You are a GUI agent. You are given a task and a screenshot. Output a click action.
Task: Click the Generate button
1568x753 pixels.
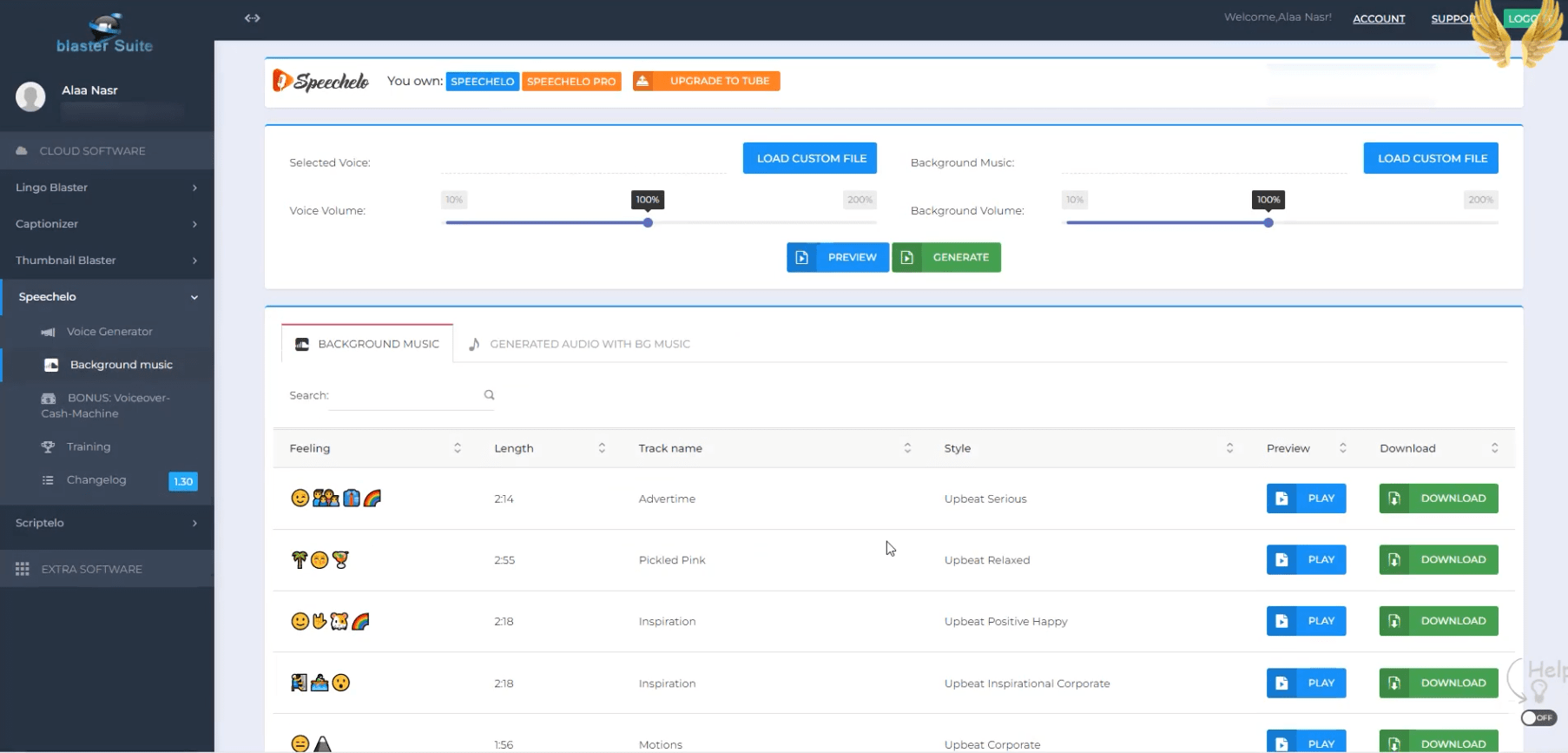pyautogui.click(x=946, y=257)
